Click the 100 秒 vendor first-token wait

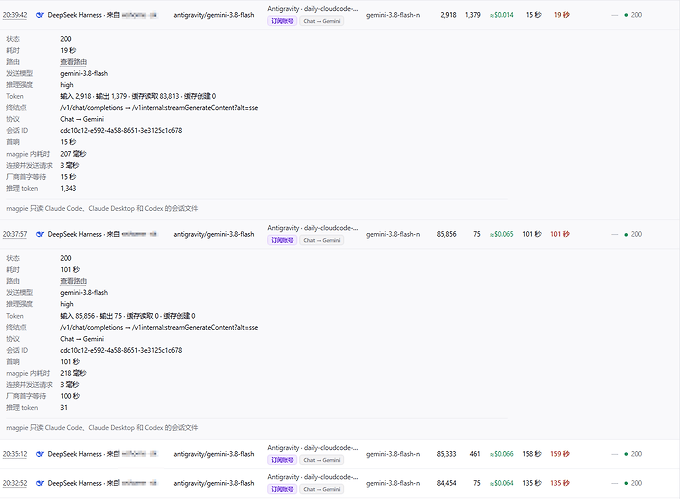[x=70, y=396]
